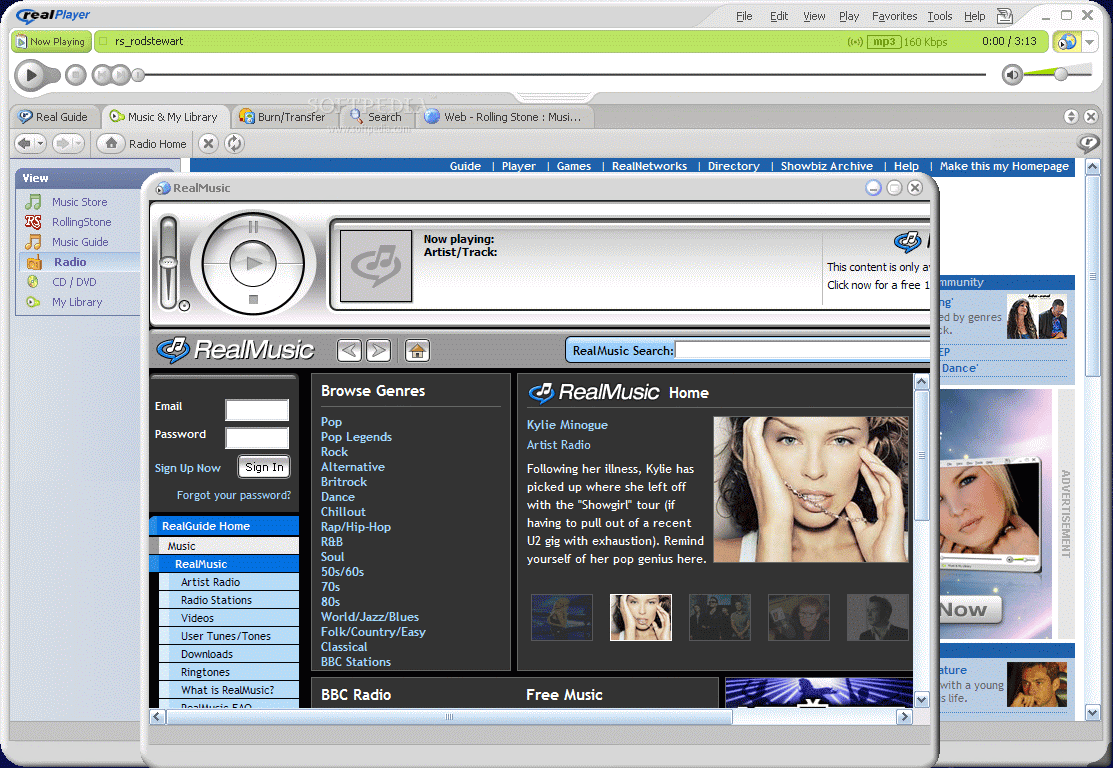Click the Email input field
This screenshot has height=768, width=1113.
tap(257, 410)
